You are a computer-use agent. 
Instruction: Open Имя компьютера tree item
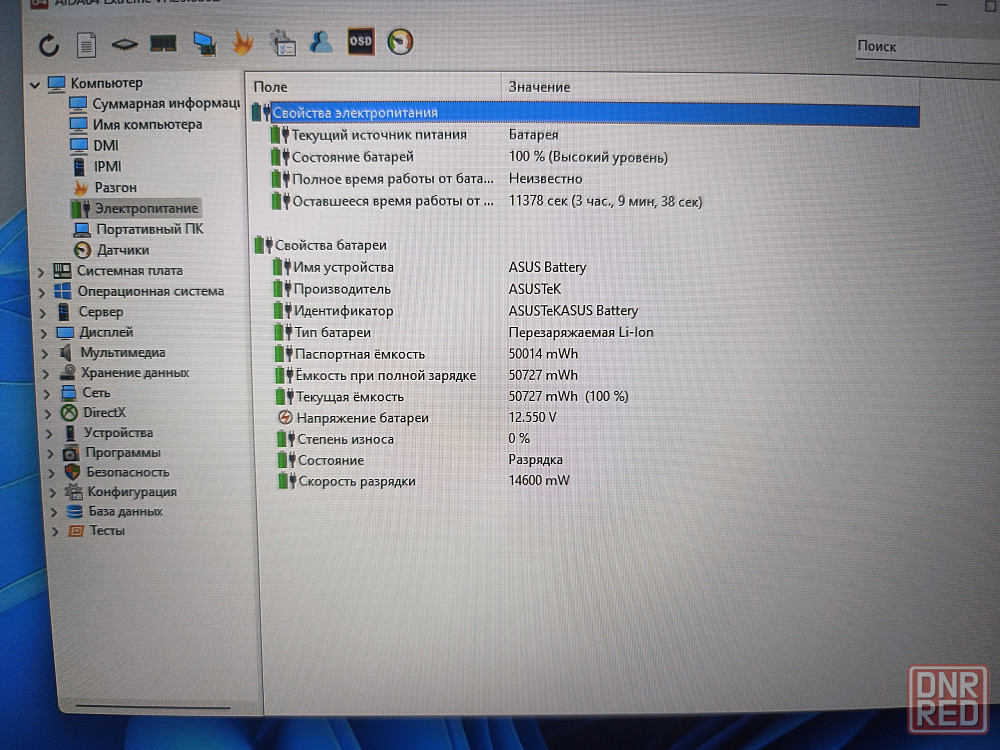(x=136, y=124)
